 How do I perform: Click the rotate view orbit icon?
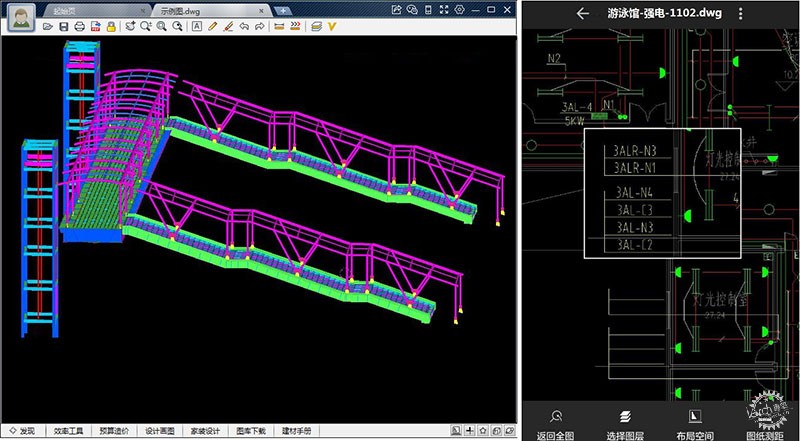(130, 27)
